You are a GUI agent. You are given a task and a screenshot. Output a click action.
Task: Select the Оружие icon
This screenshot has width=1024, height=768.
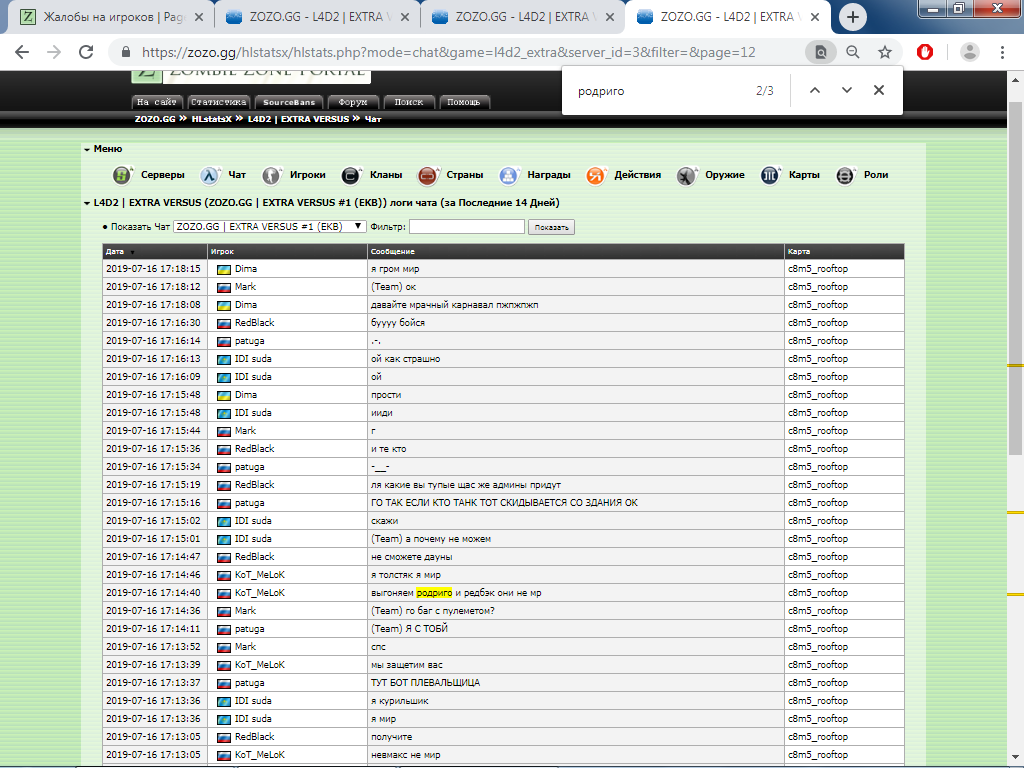click(686, 175)
